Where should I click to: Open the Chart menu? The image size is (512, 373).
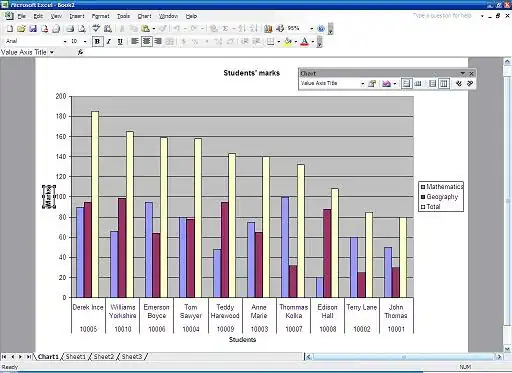pyautogui.click(x=144, y=16)
